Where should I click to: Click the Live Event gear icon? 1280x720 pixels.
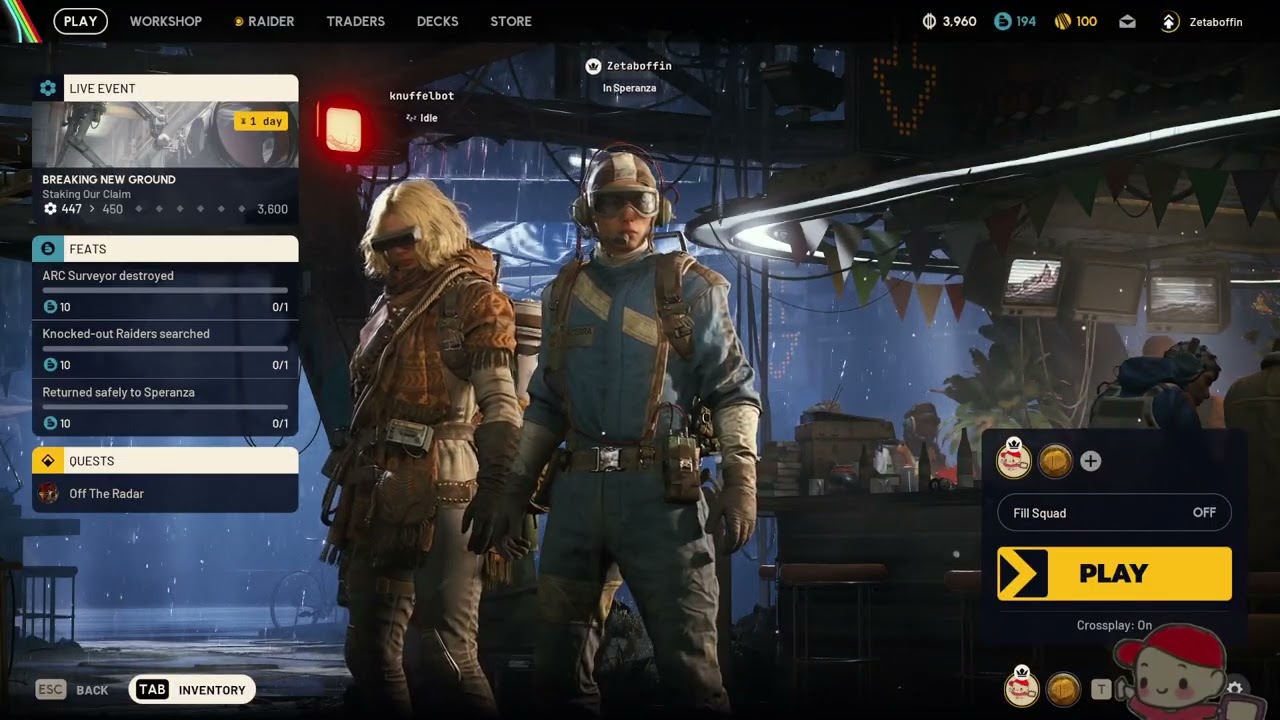[47, 88]
